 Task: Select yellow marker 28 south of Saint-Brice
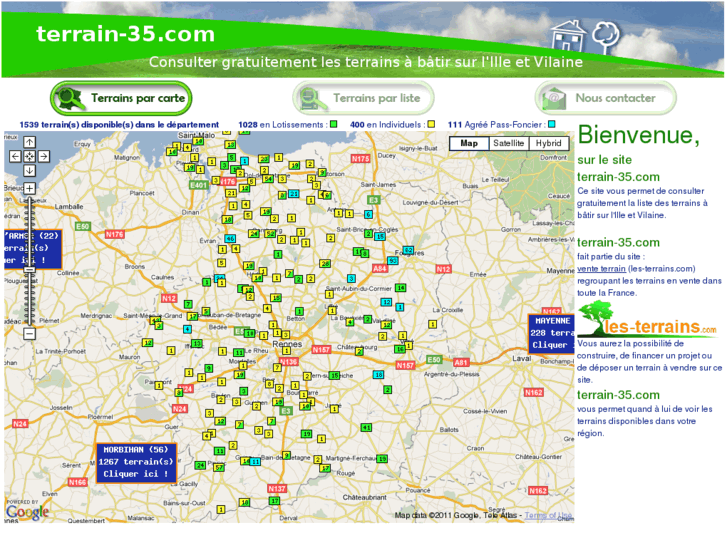[x=325, y=263]
